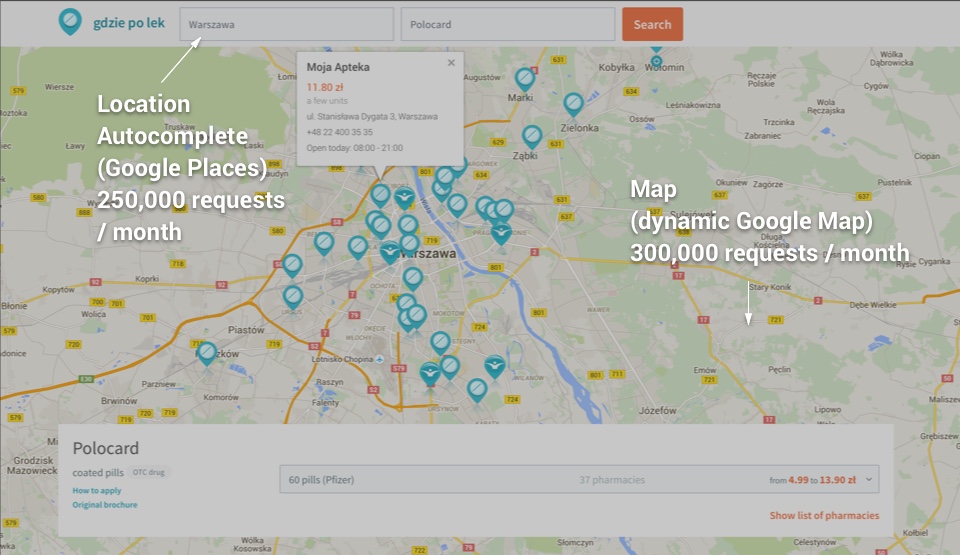Click the 11.80 zł price in popup
The image size is (960, 555).
pyautogui.click(x=325, y=87)
